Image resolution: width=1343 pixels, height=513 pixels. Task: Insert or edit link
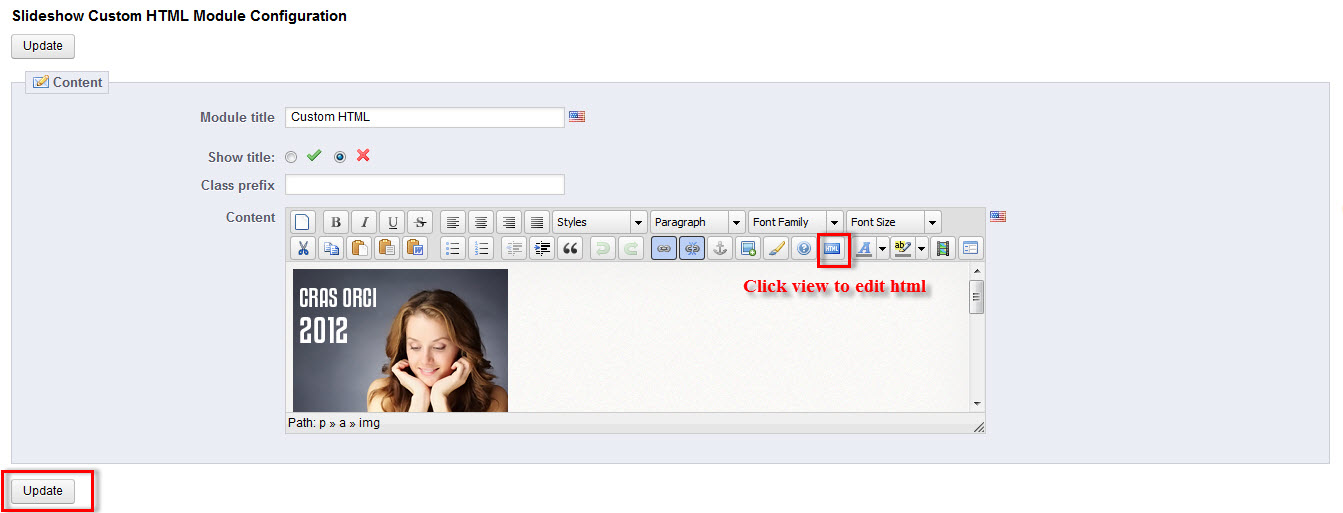click(x=663, y=248)
